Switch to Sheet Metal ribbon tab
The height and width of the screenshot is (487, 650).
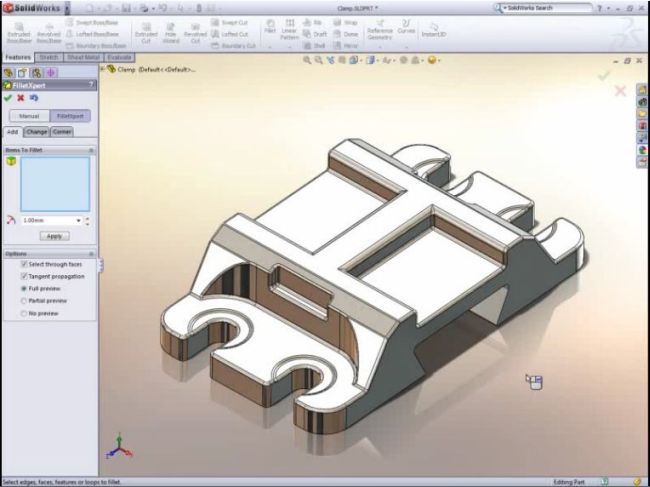coord(83,57)
